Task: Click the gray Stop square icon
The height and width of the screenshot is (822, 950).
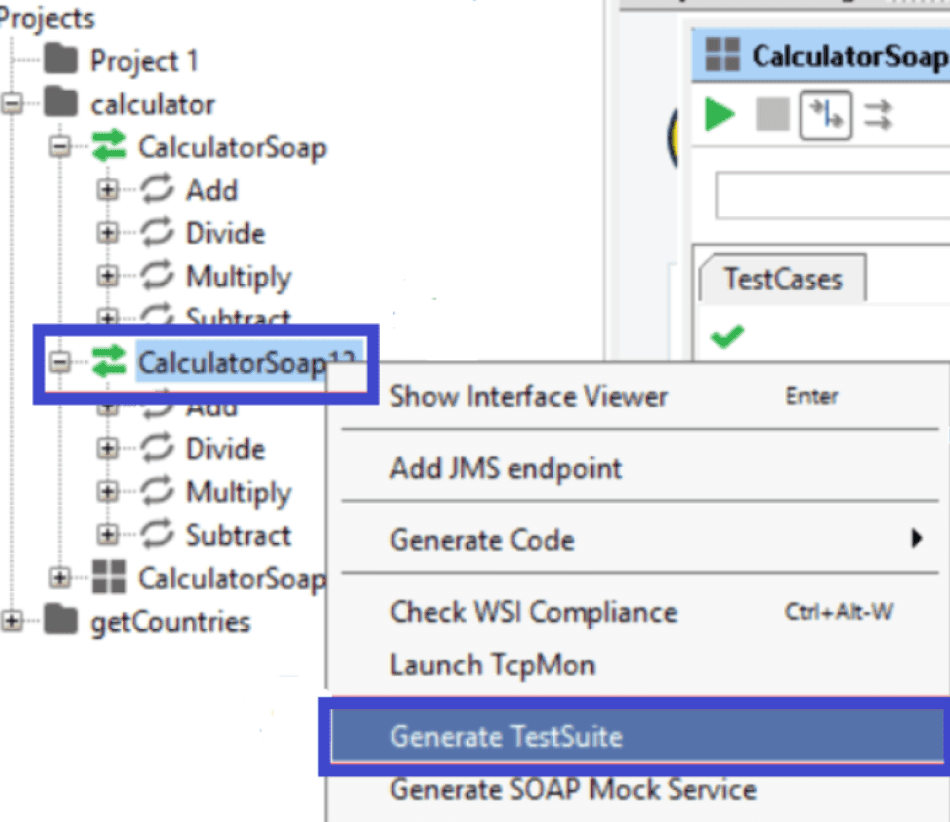Action: click(x=772, y=114)
